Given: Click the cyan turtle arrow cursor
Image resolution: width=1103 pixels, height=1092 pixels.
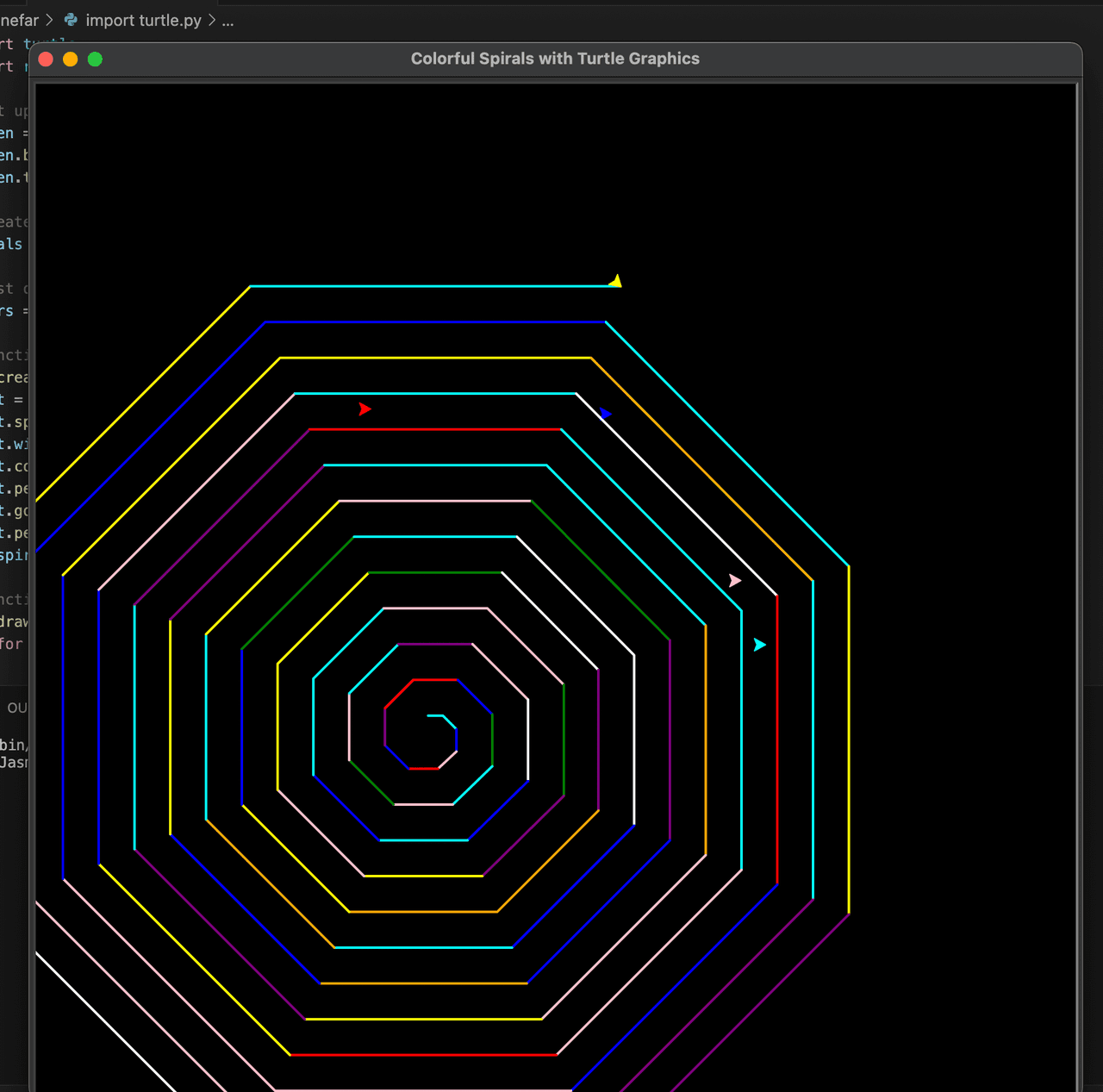Looking at the screenshot, I should (759, 645).
